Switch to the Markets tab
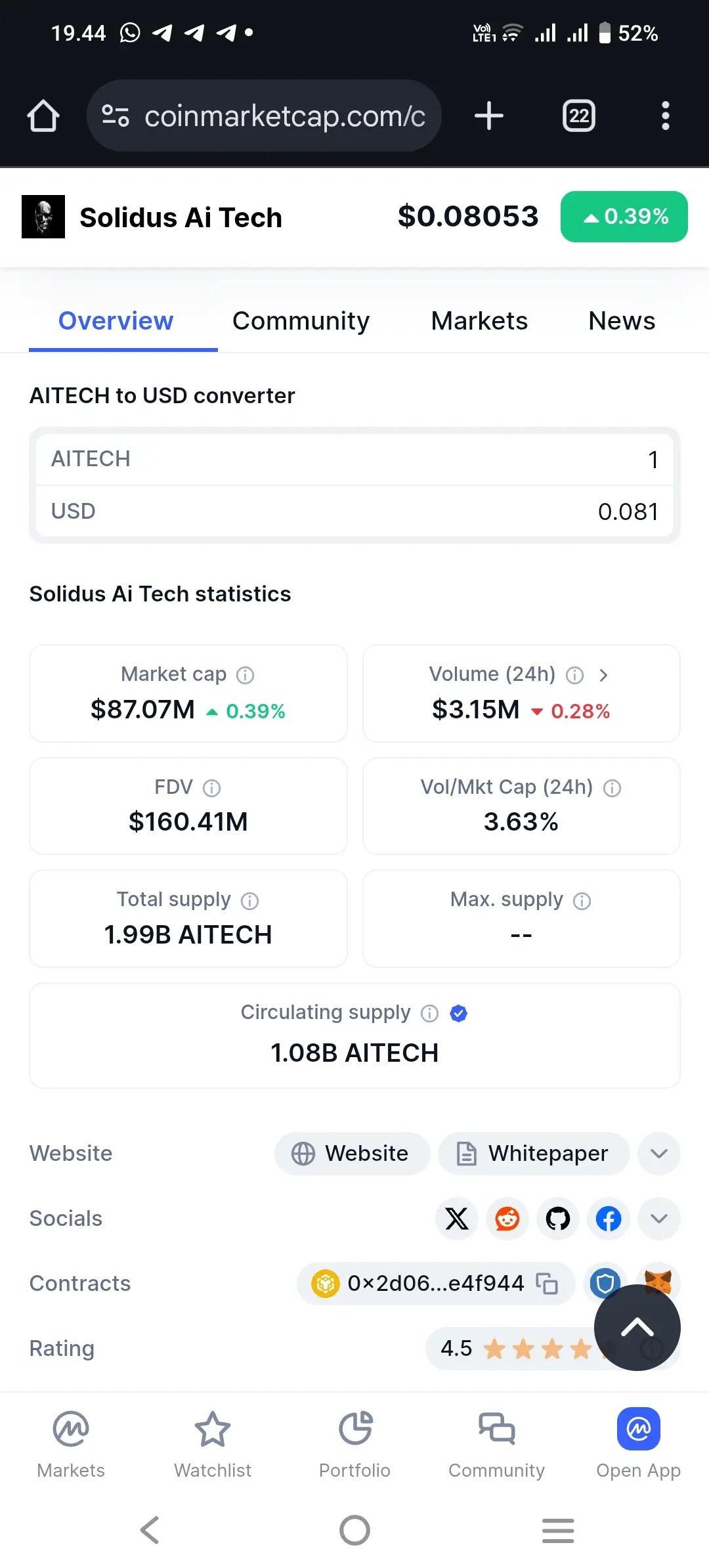 click(x=479, y=321)
